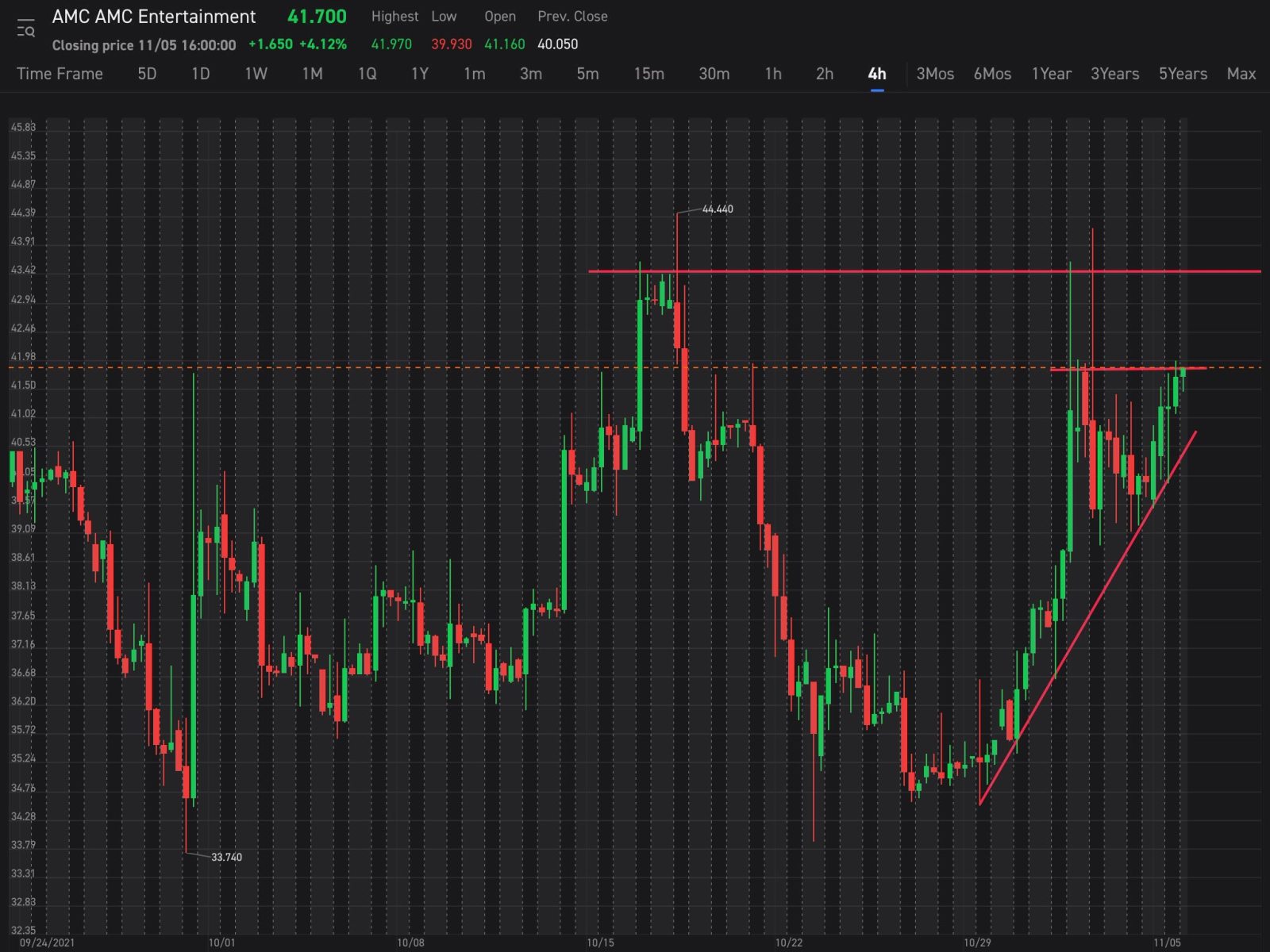This screenshot has height=952, width=1270.
Task: Click the active 4h interval tab
Action: (x=877, y=74)
